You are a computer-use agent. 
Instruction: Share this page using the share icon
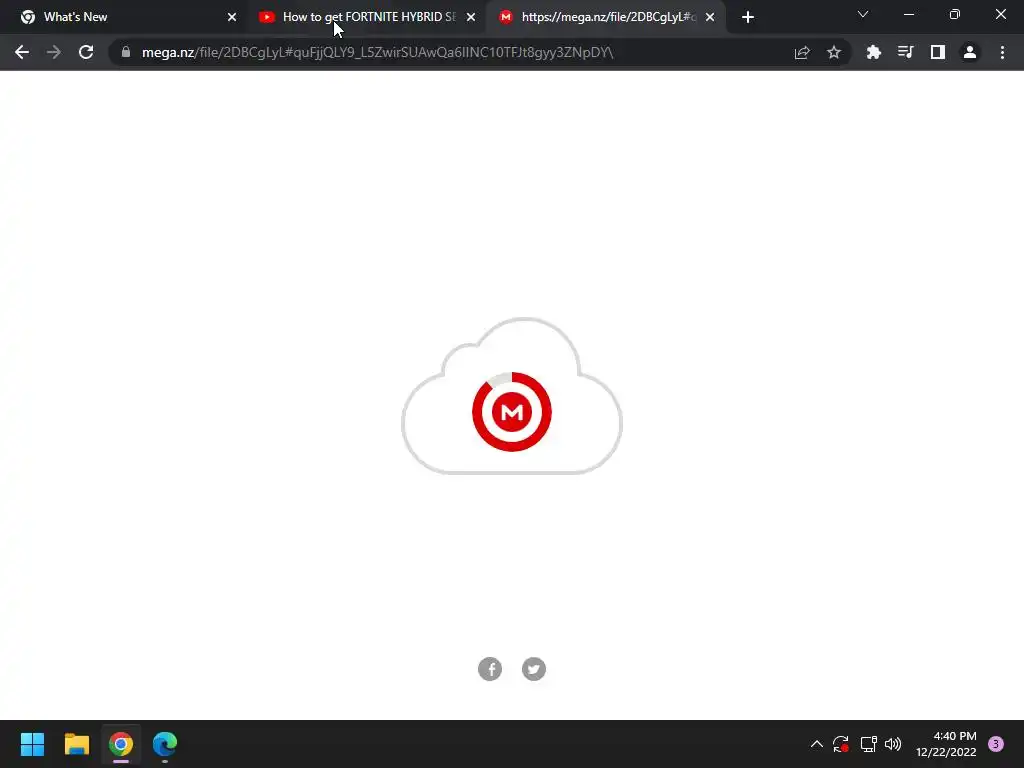[x=802, y=52]
